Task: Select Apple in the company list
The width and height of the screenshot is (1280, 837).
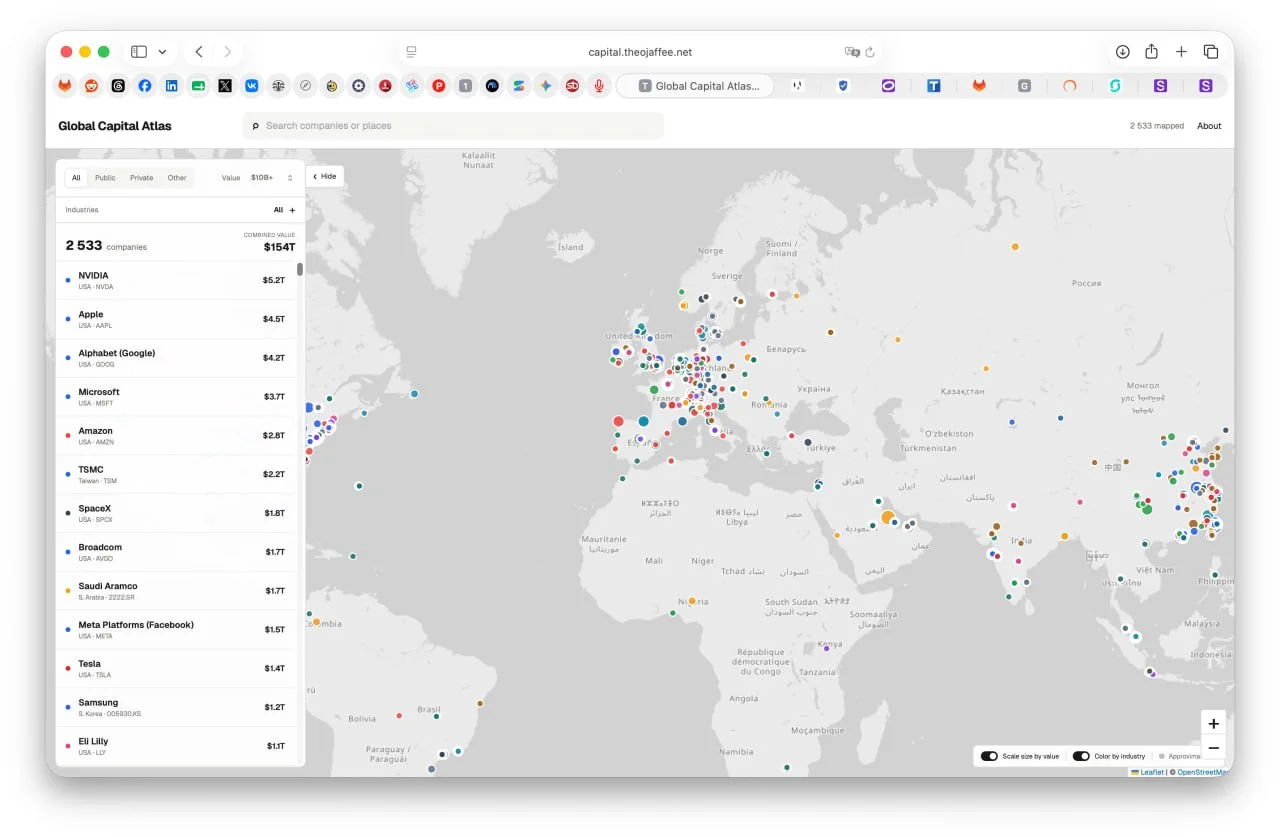Action: (x=178, y=319)
